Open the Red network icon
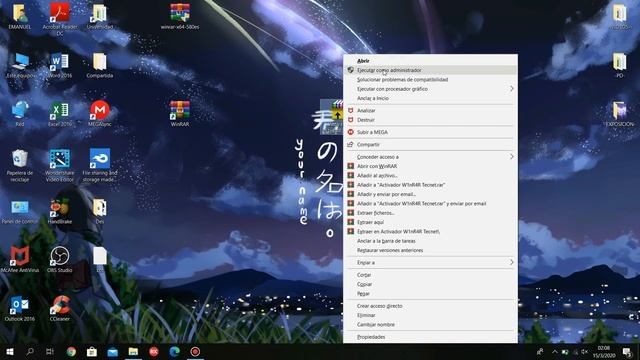640x360 pixels. (19, 113)
